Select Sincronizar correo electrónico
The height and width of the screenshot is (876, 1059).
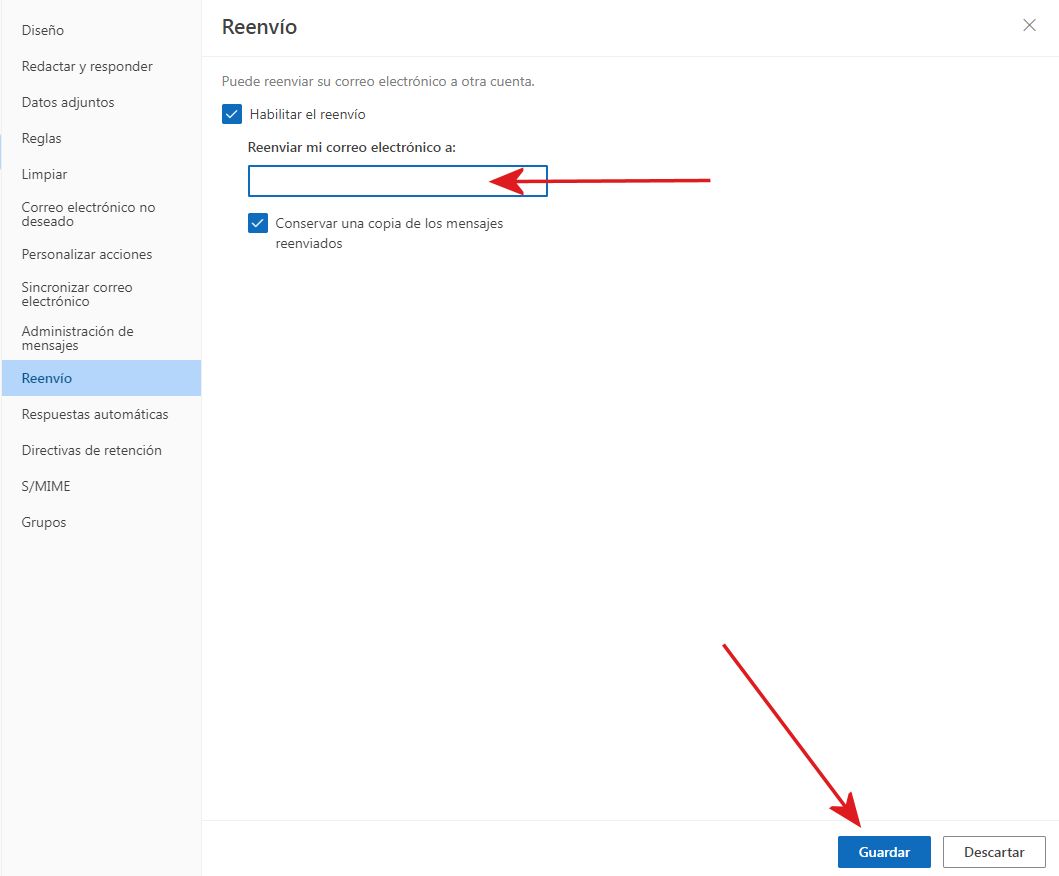(x=101, y=294)
